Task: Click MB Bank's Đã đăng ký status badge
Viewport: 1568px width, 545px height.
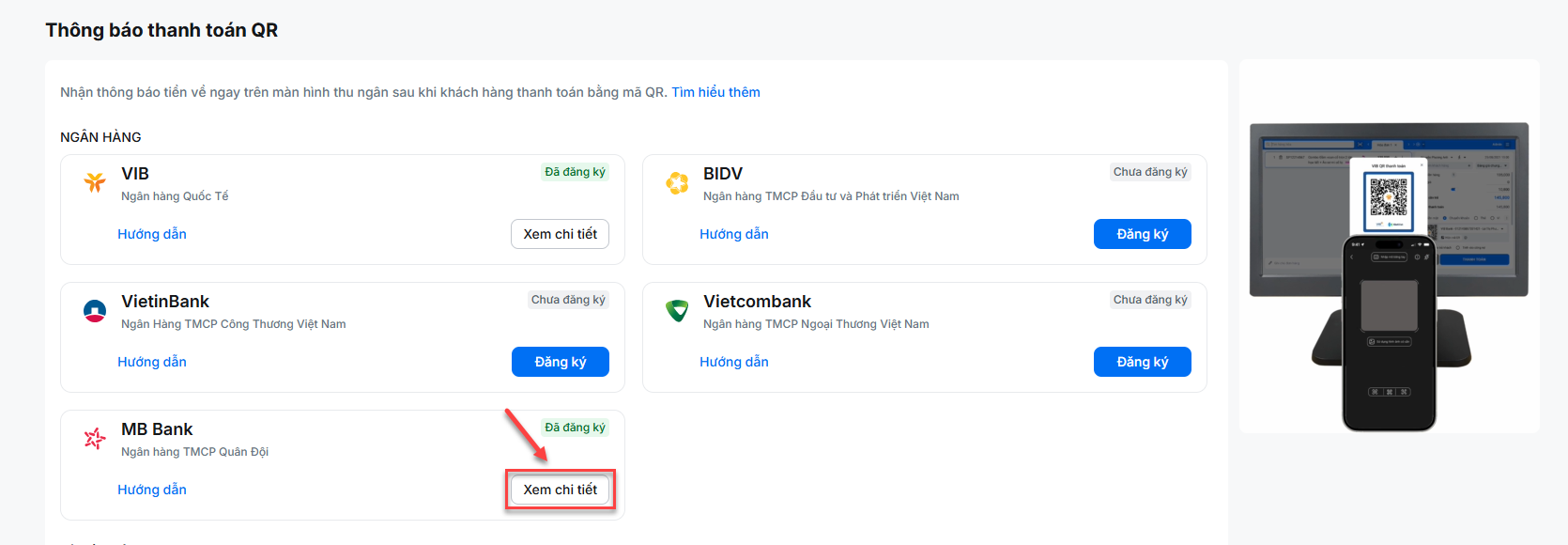Action: pyautogui.click(x=576, y=428)
